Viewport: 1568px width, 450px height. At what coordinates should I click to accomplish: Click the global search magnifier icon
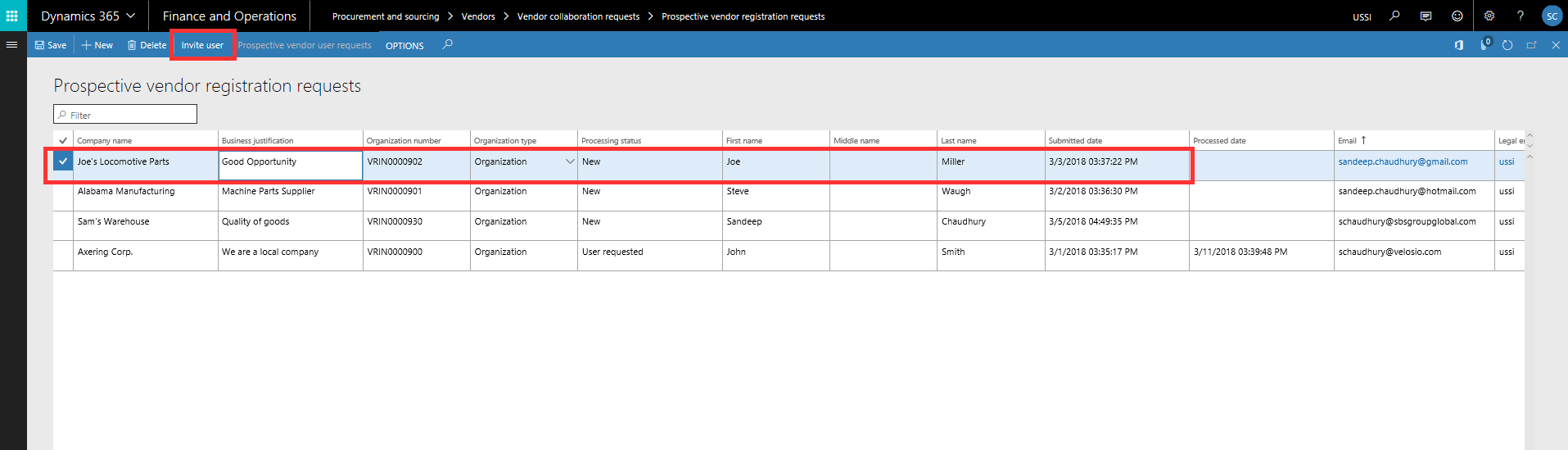[1394, 16]
